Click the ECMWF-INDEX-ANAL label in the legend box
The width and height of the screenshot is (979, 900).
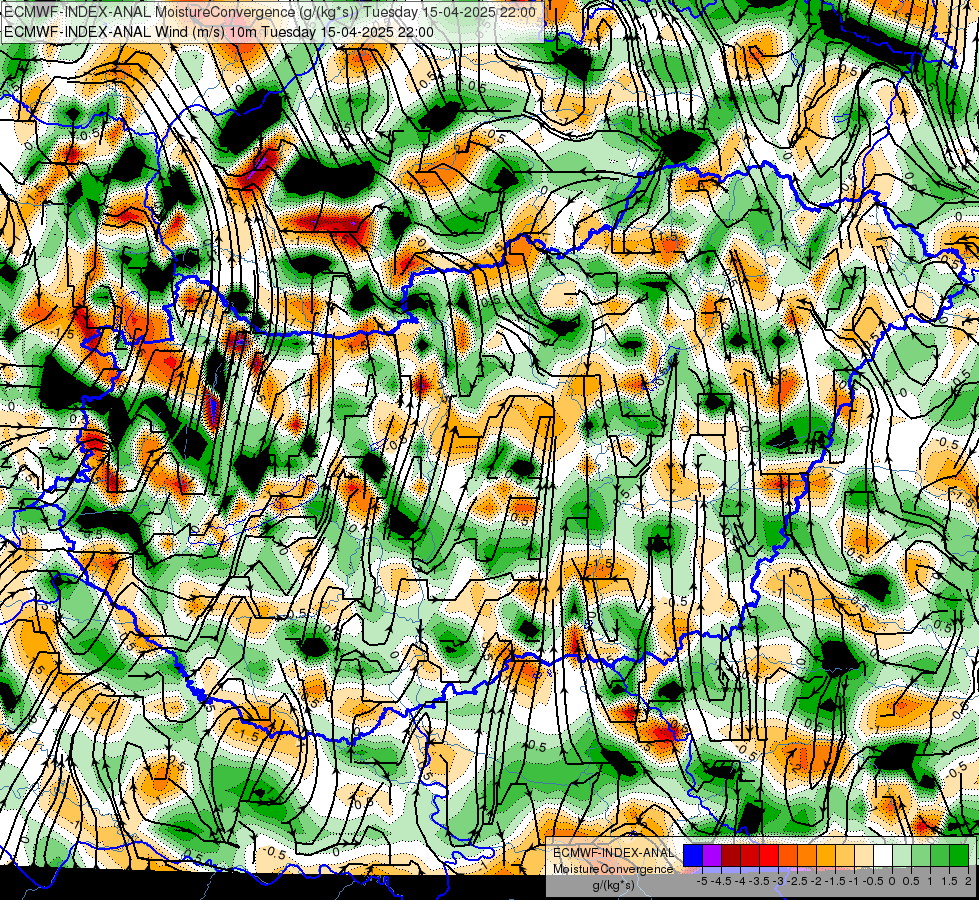pyautogui.click(x=613, y=853)
